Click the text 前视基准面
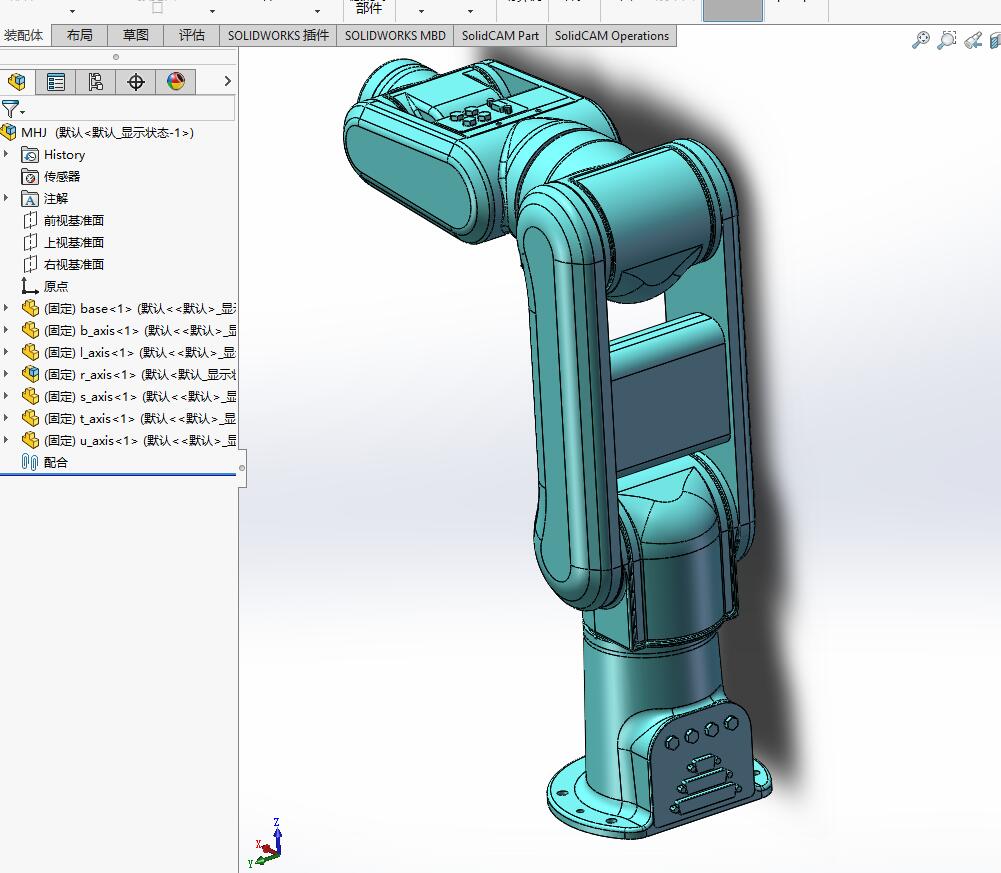Image resolution: width=1001 pixels, height=873 pixels. coord(74,220)
